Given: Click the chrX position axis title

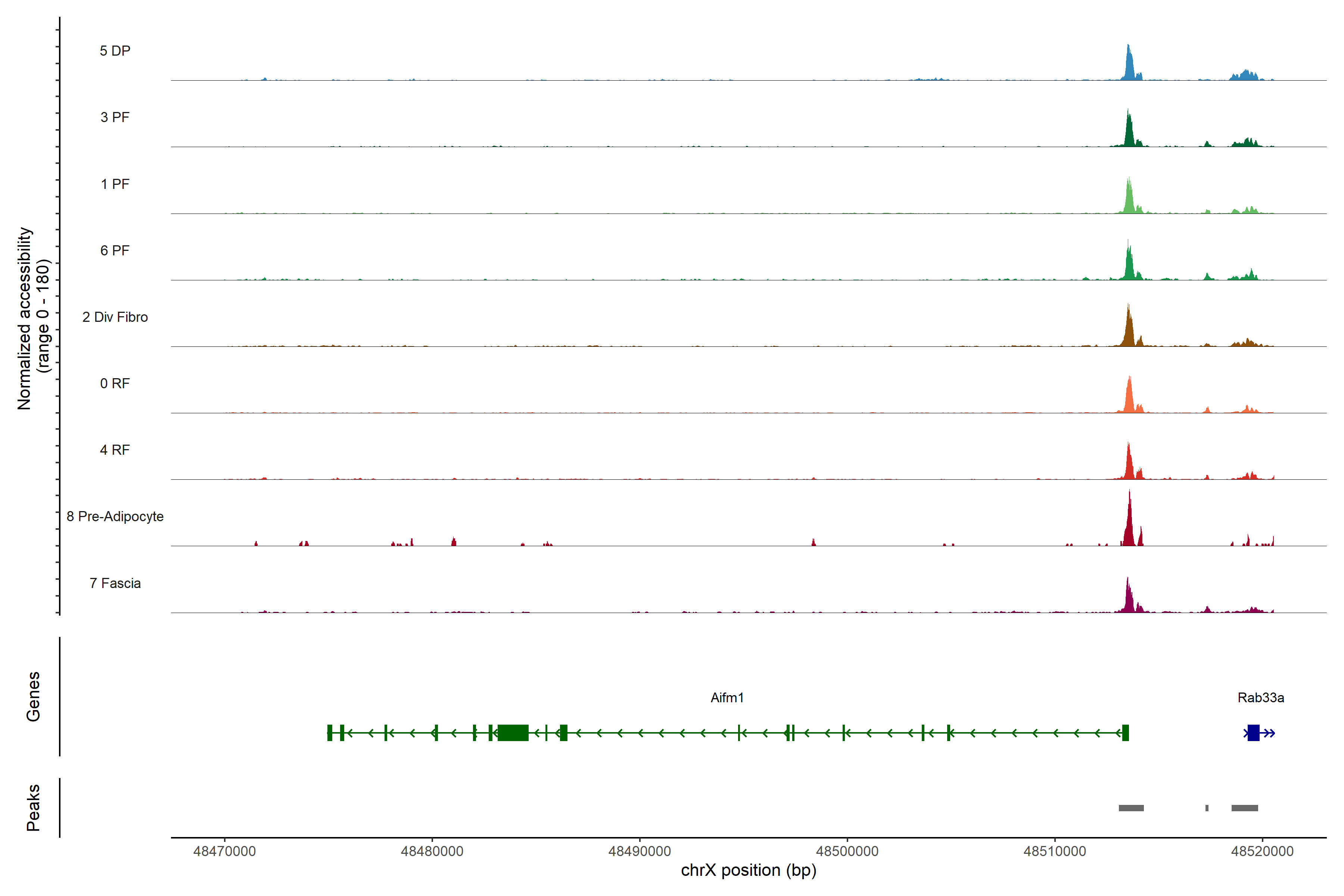Looking at the screenshot, I should point(749,870).
